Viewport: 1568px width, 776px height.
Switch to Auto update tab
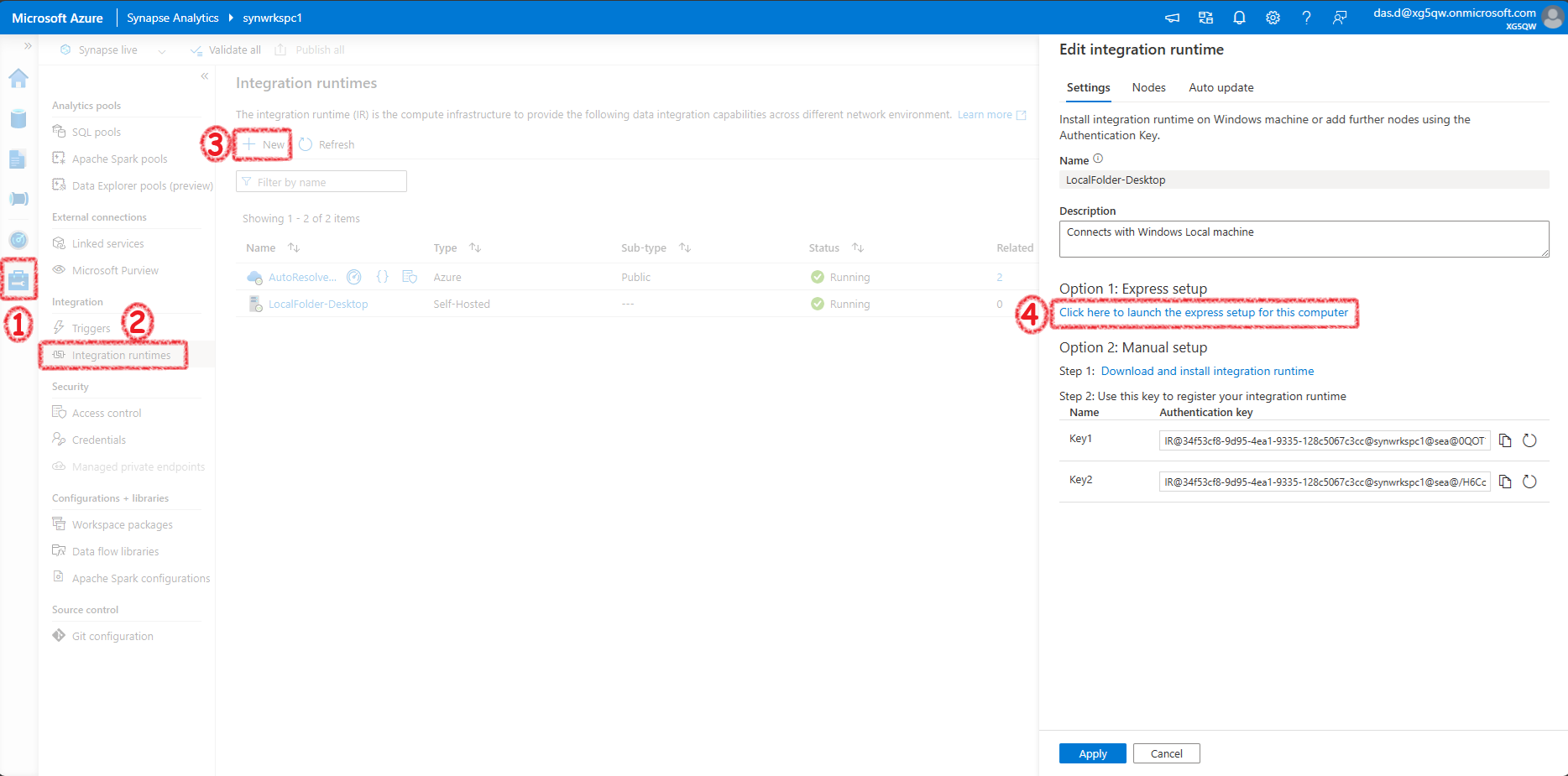point(1220,87)
